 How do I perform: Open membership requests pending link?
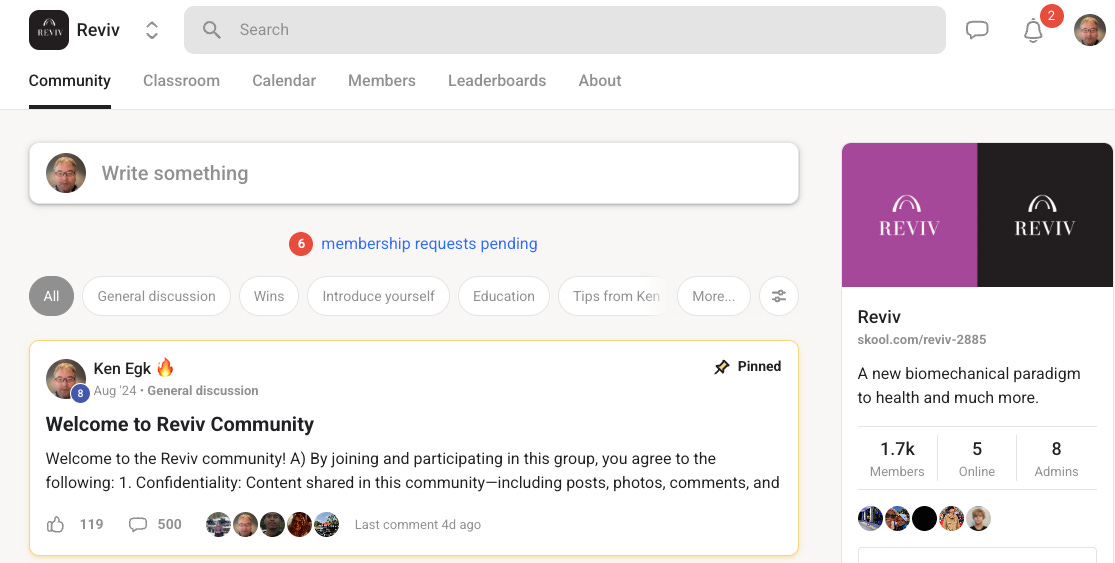point(430,244)
